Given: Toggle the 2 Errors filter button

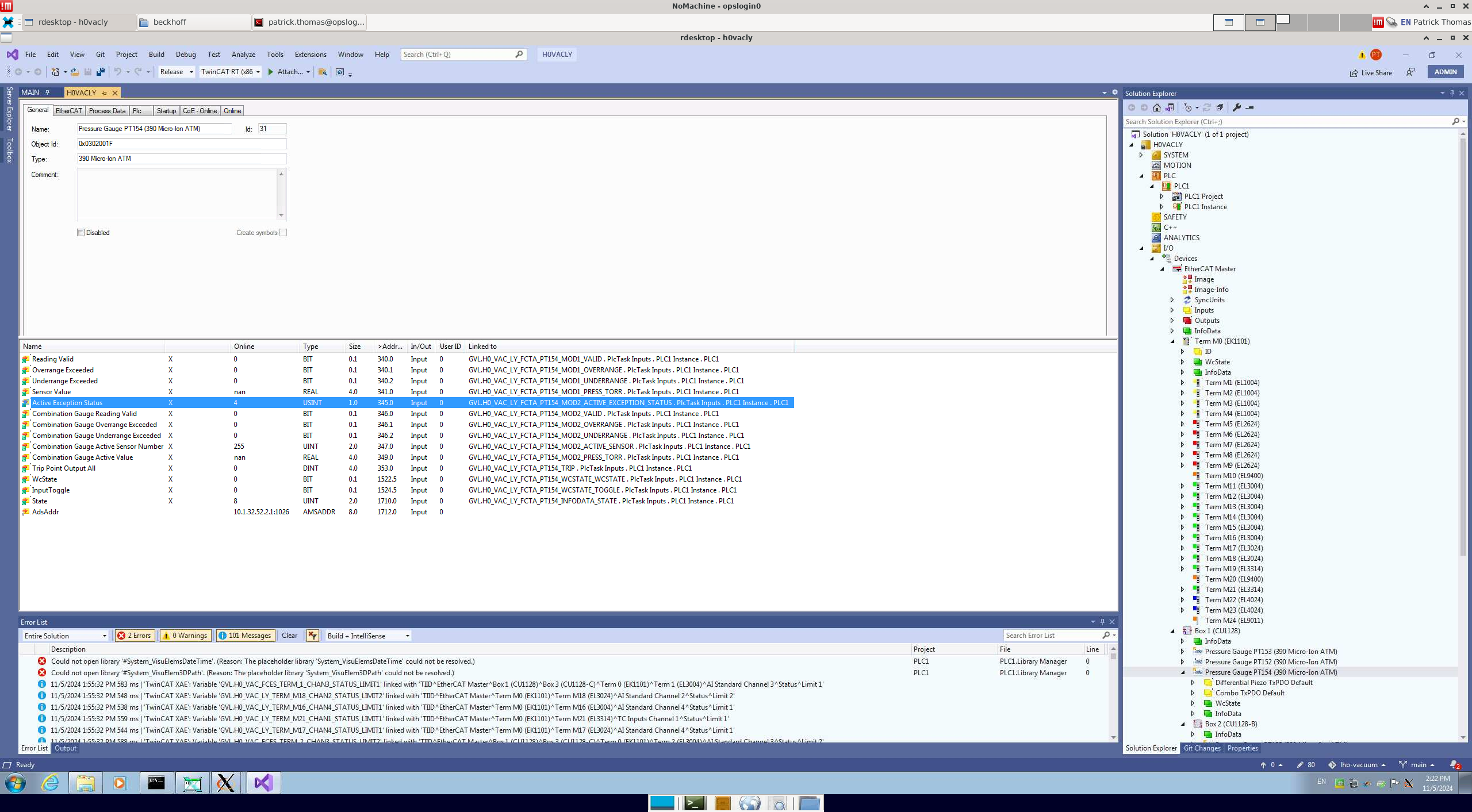Looking at the screenshot, I should 134,636.
